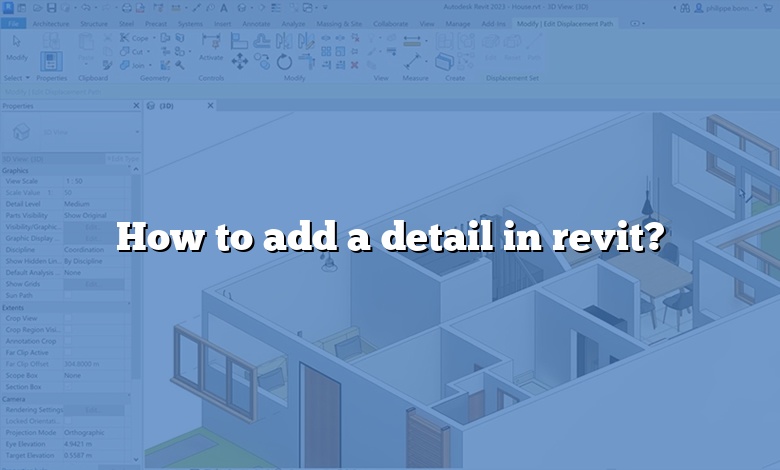Open the File tab
780x470 pixels.
[x=13, y=23]
